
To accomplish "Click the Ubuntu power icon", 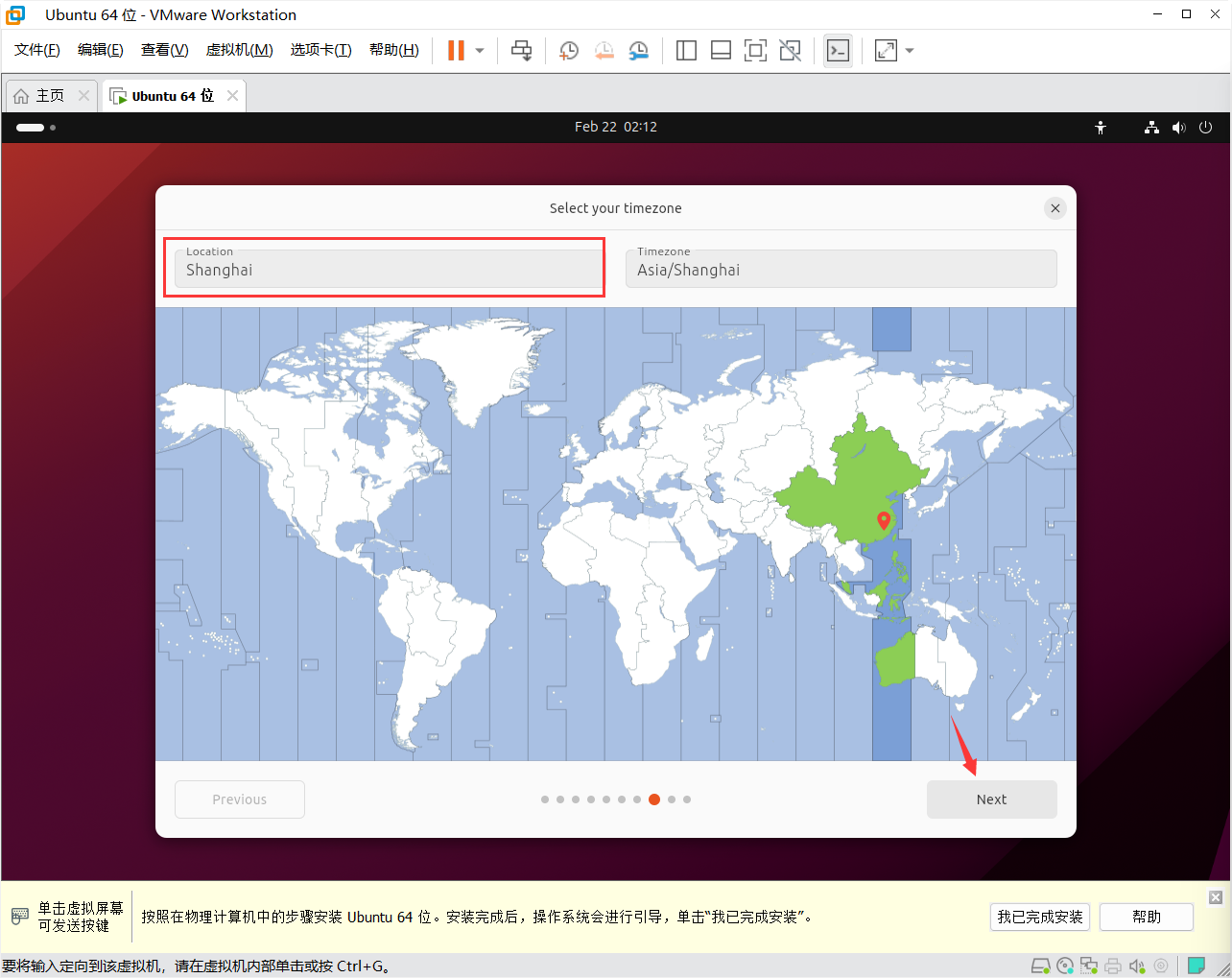I will 1206,127.
